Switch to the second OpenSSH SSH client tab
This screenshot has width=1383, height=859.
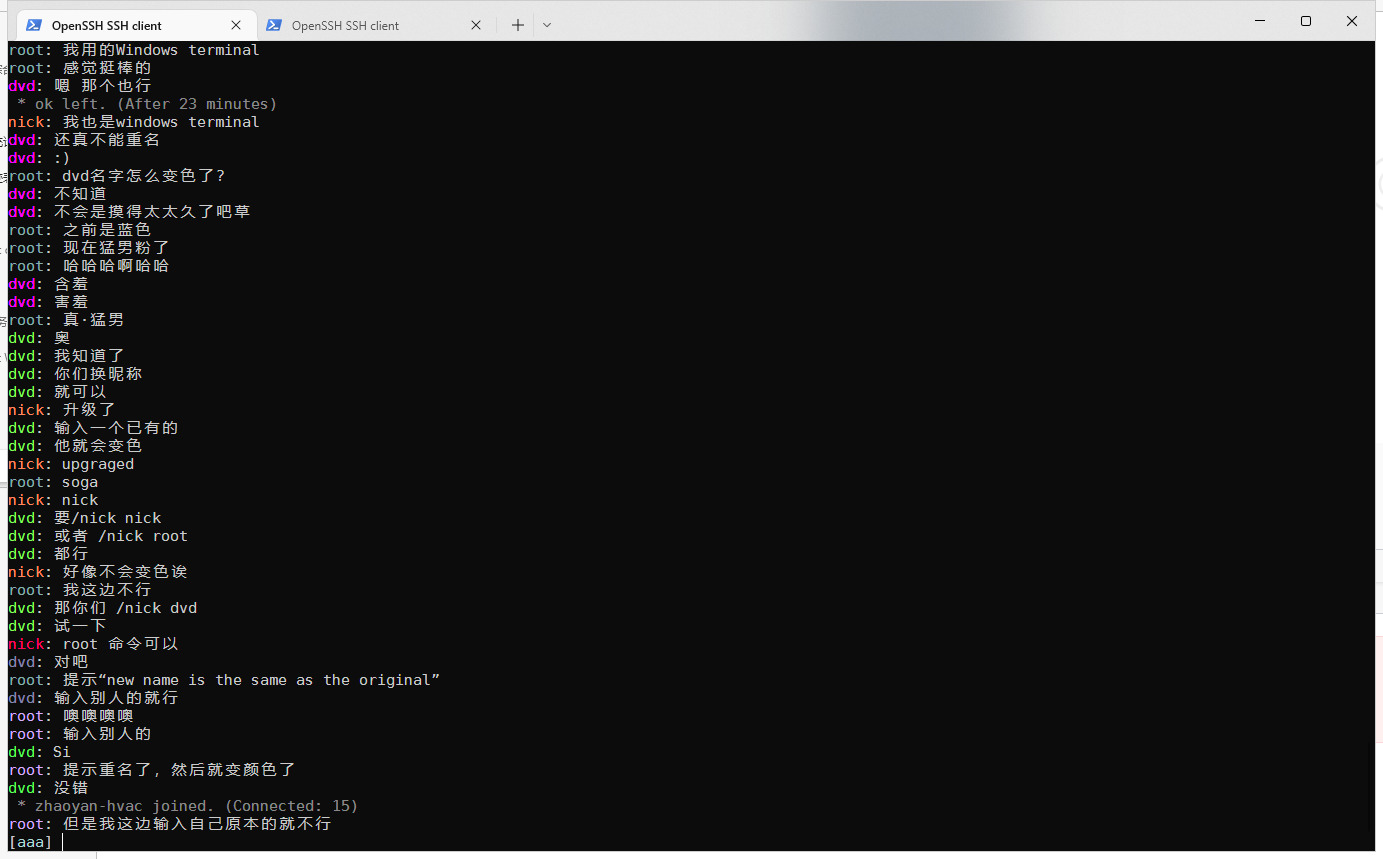coord(345,25)
